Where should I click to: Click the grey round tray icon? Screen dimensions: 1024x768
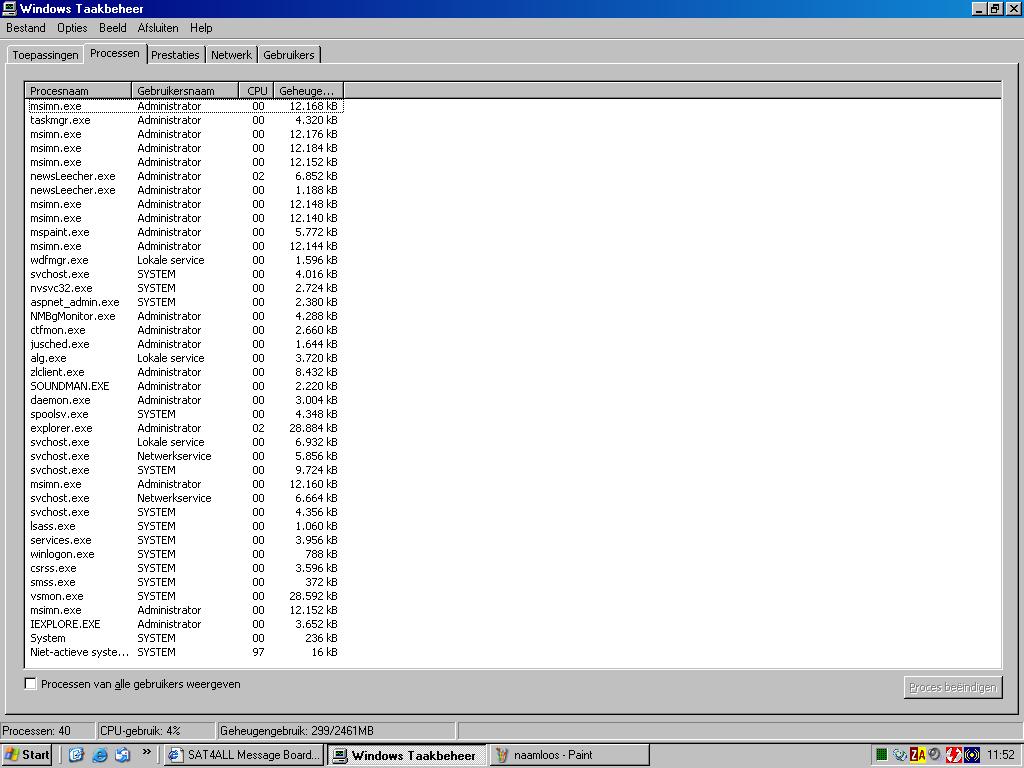click(x=935, y=754)
